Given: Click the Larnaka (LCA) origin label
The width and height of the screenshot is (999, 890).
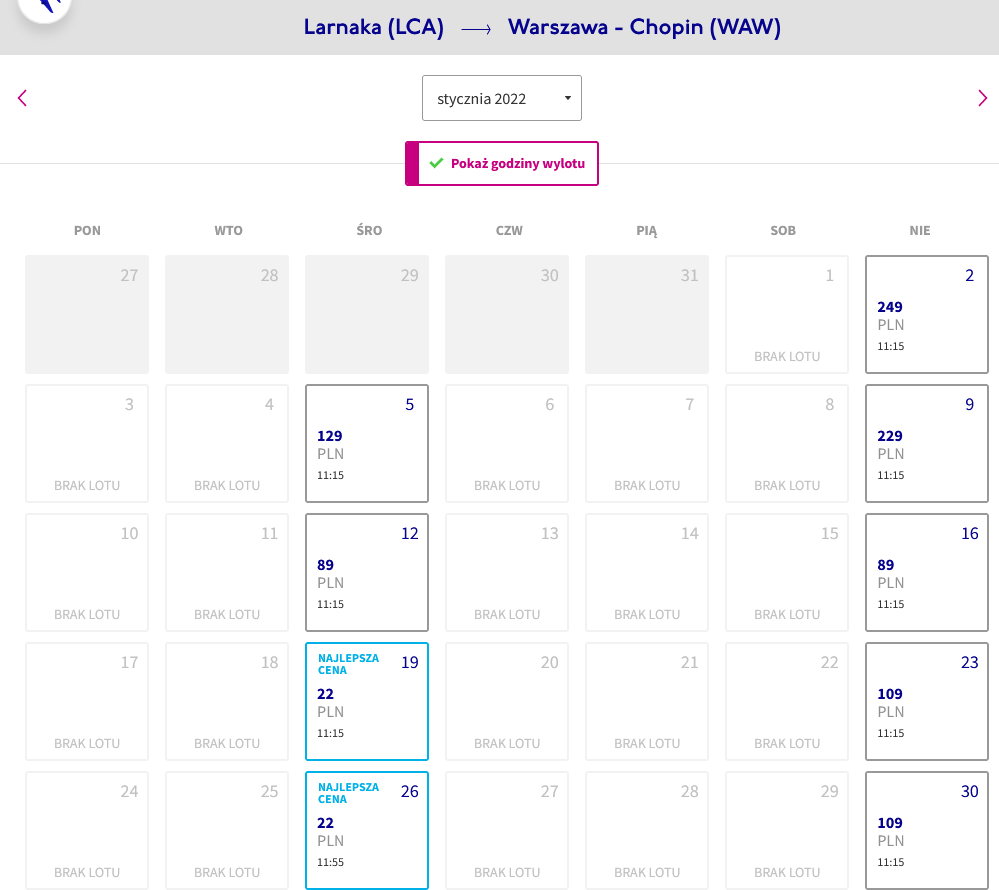Looking at the screenshot, I should (x=373, y=27).
